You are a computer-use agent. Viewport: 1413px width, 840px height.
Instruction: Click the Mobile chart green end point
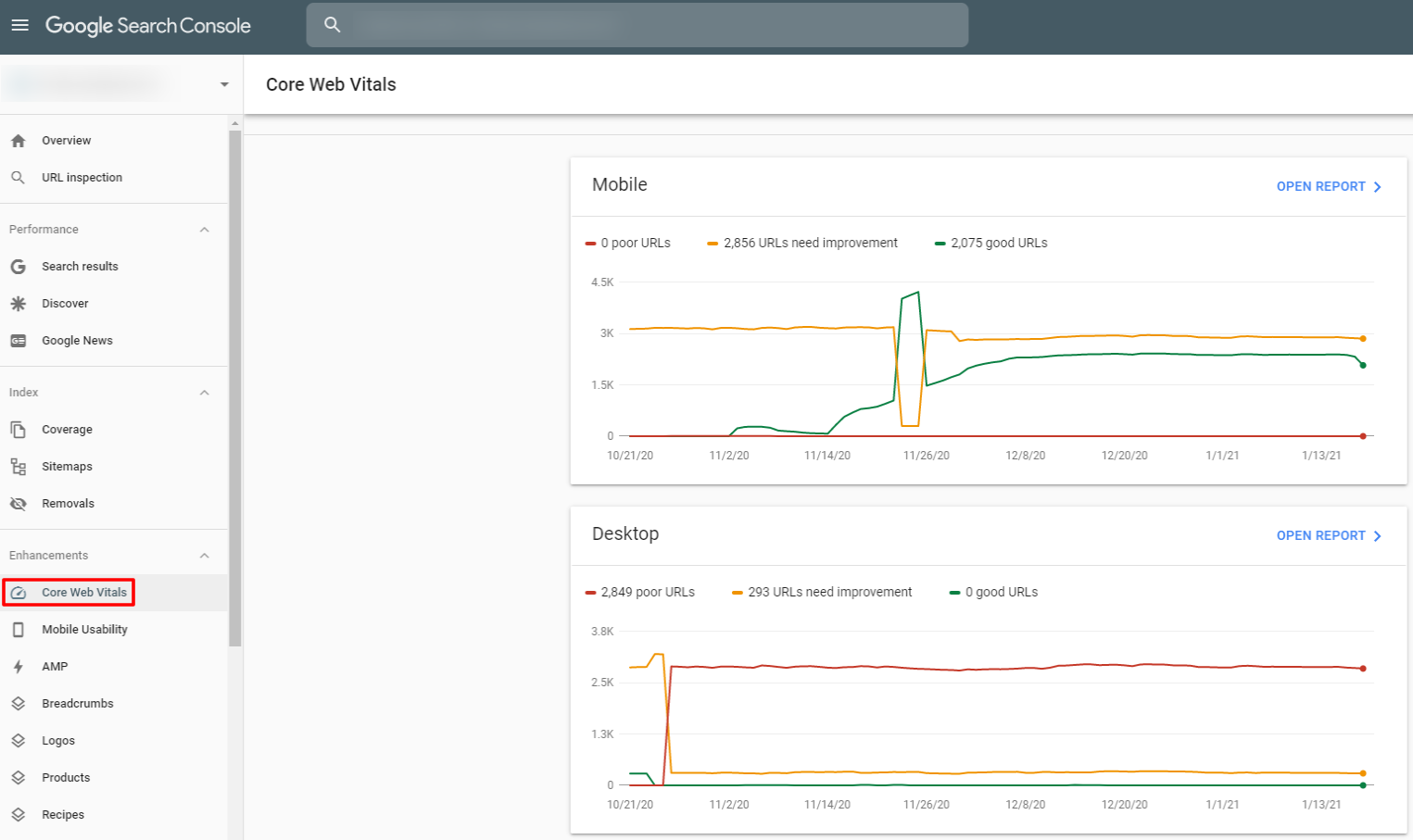coord(1363,366)
